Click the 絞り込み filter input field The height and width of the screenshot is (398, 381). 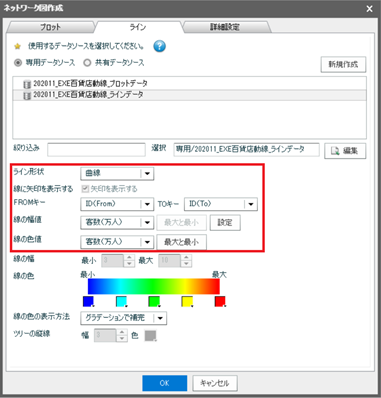coord(96,150)
